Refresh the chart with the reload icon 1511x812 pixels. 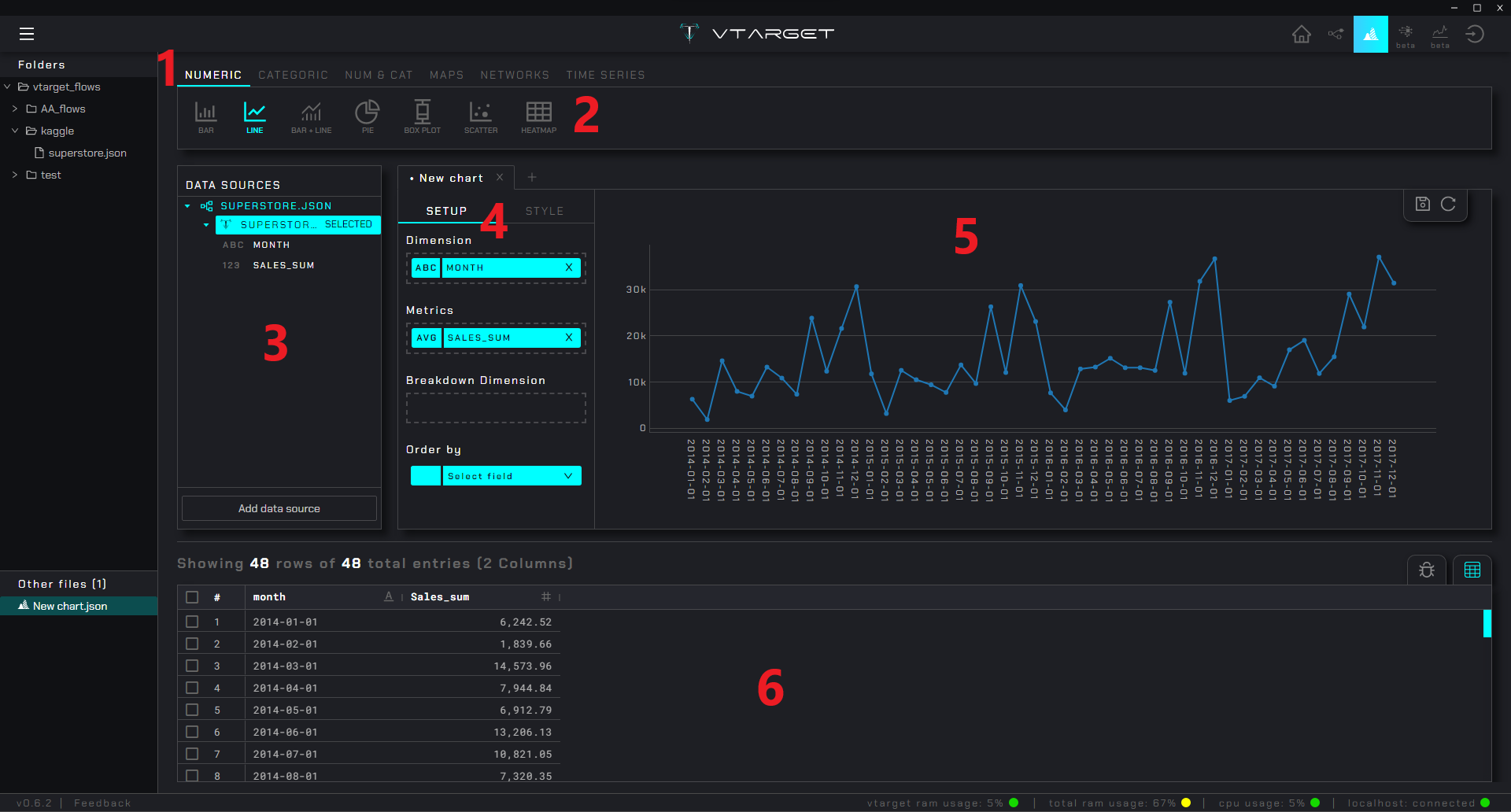[x=1449, y=204]
